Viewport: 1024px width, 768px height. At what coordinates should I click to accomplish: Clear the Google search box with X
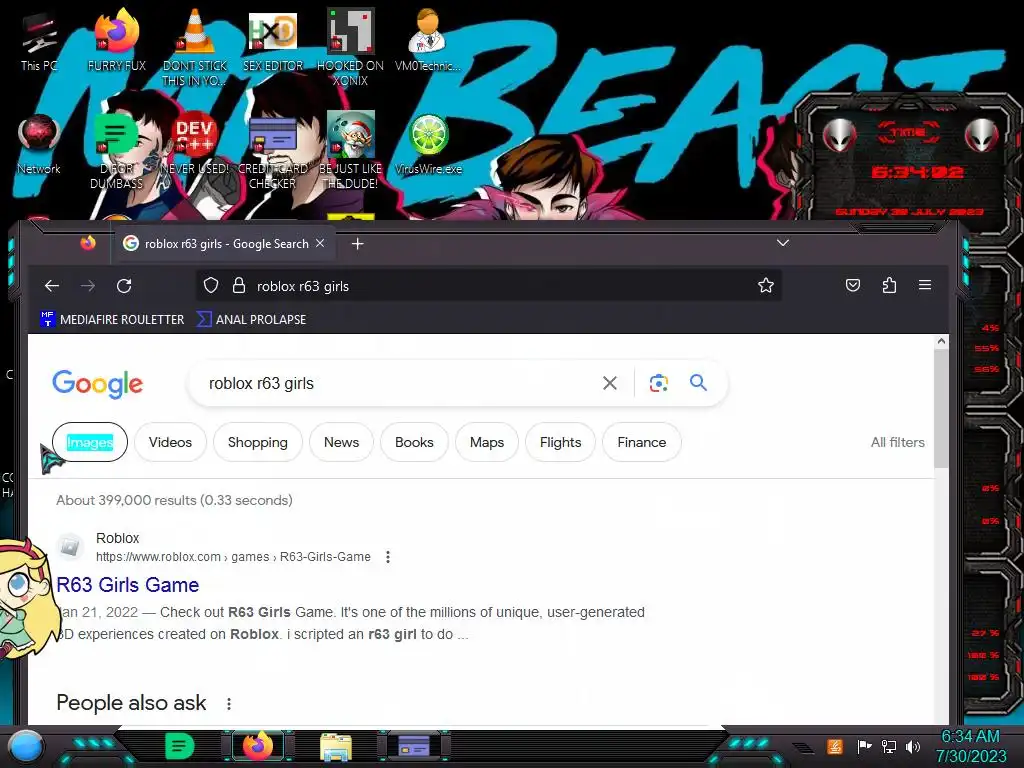(x=609, y=383)
